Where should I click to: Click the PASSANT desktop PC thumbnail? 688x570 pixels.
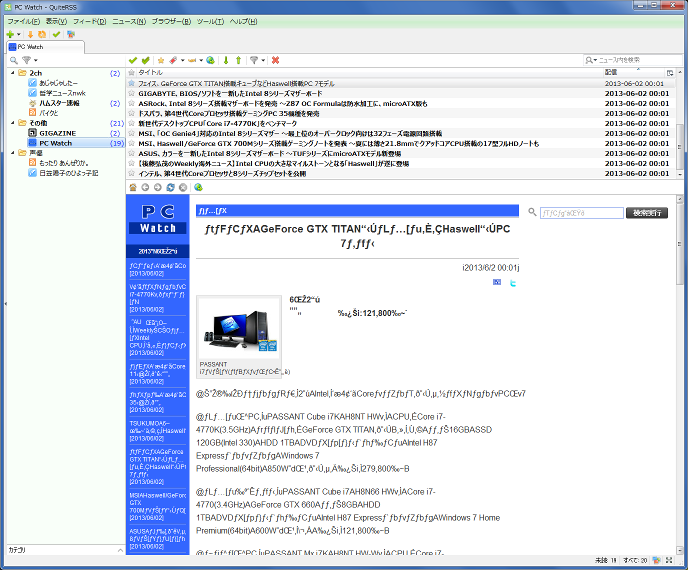click(x=239, y=328)
